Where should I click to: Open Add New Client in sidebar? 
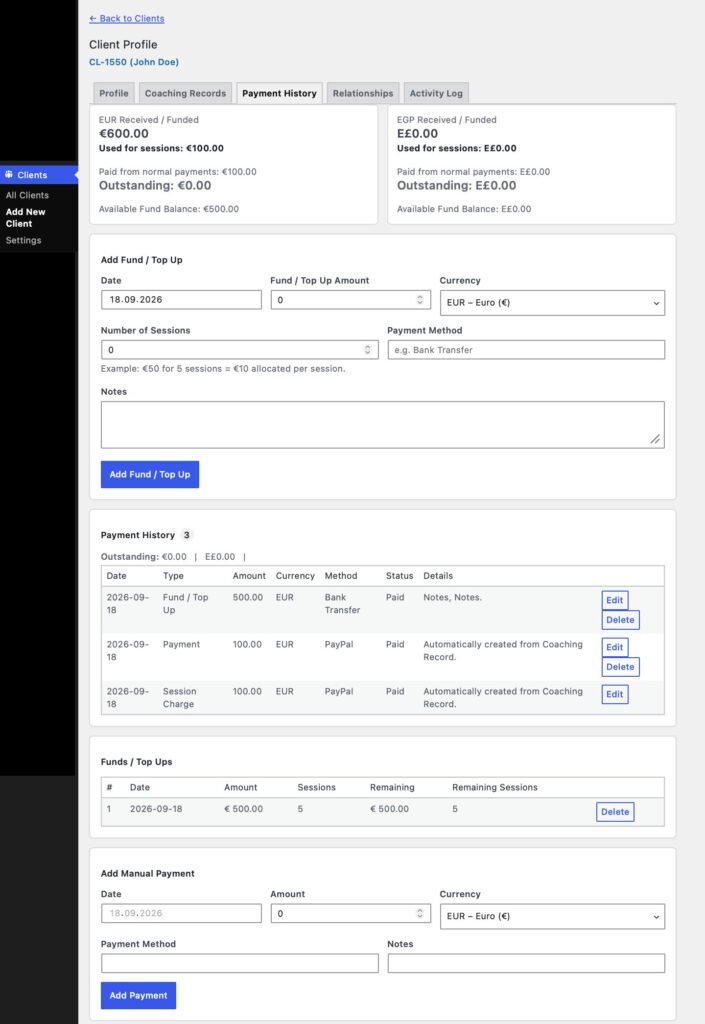pos(25,217)
